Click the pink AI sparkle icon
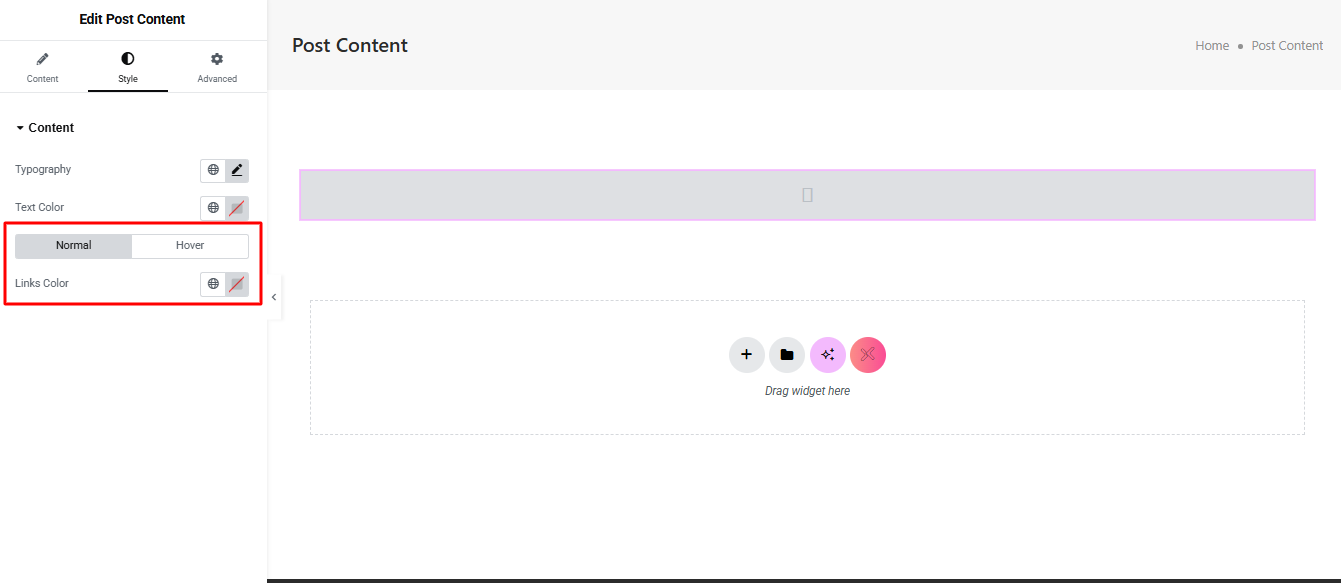This screenshot has height=583, width=1341. tap(828, 354)
